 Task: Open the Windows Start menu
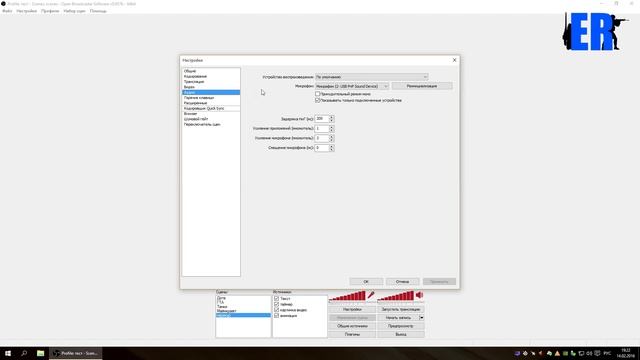[8, 353]
